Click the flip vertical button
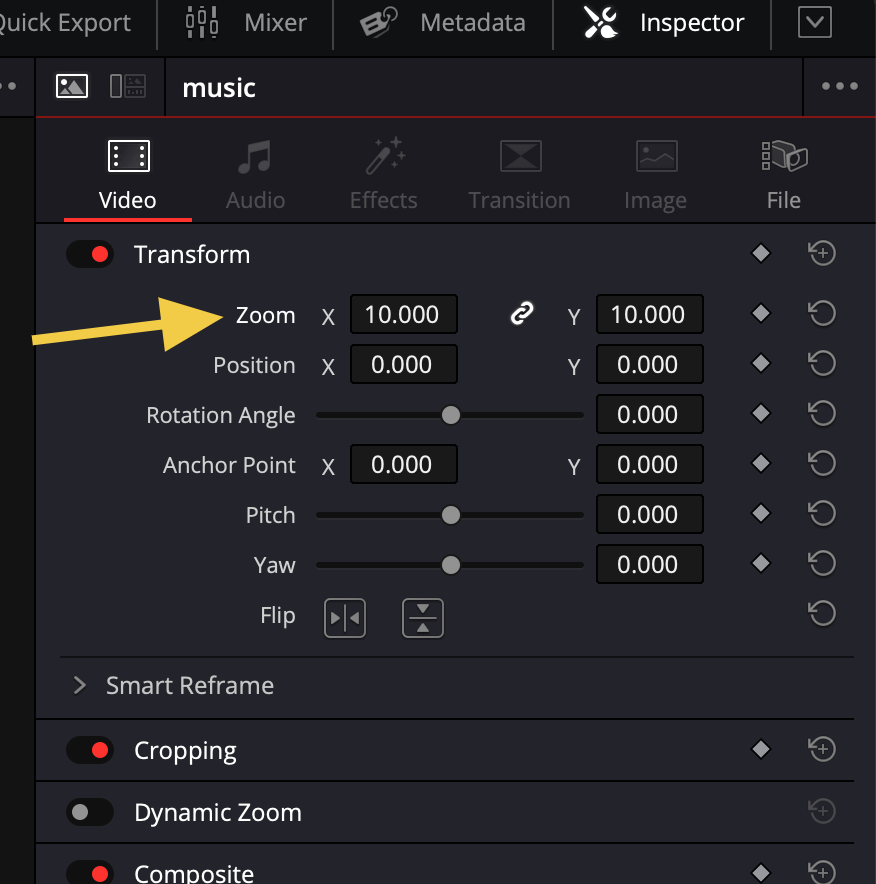The height and width of the screenshot is (884, 876). (423, 618)
